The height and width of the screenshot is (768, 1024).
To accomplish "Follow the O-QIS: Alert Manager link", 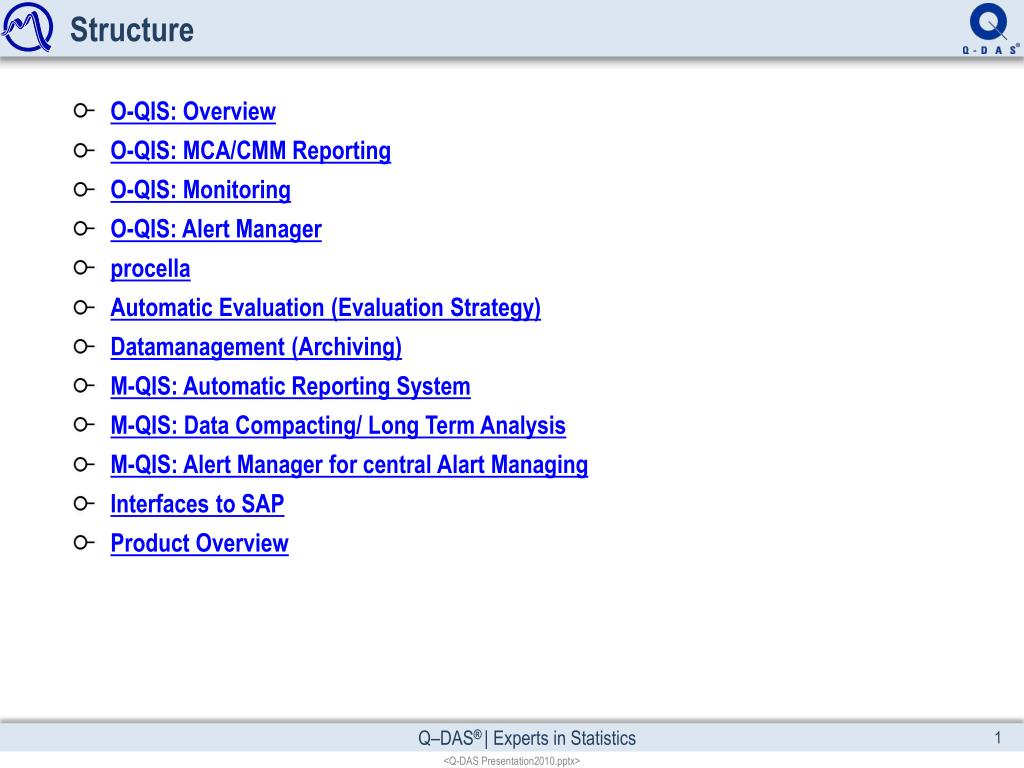I will coord(216,229).
